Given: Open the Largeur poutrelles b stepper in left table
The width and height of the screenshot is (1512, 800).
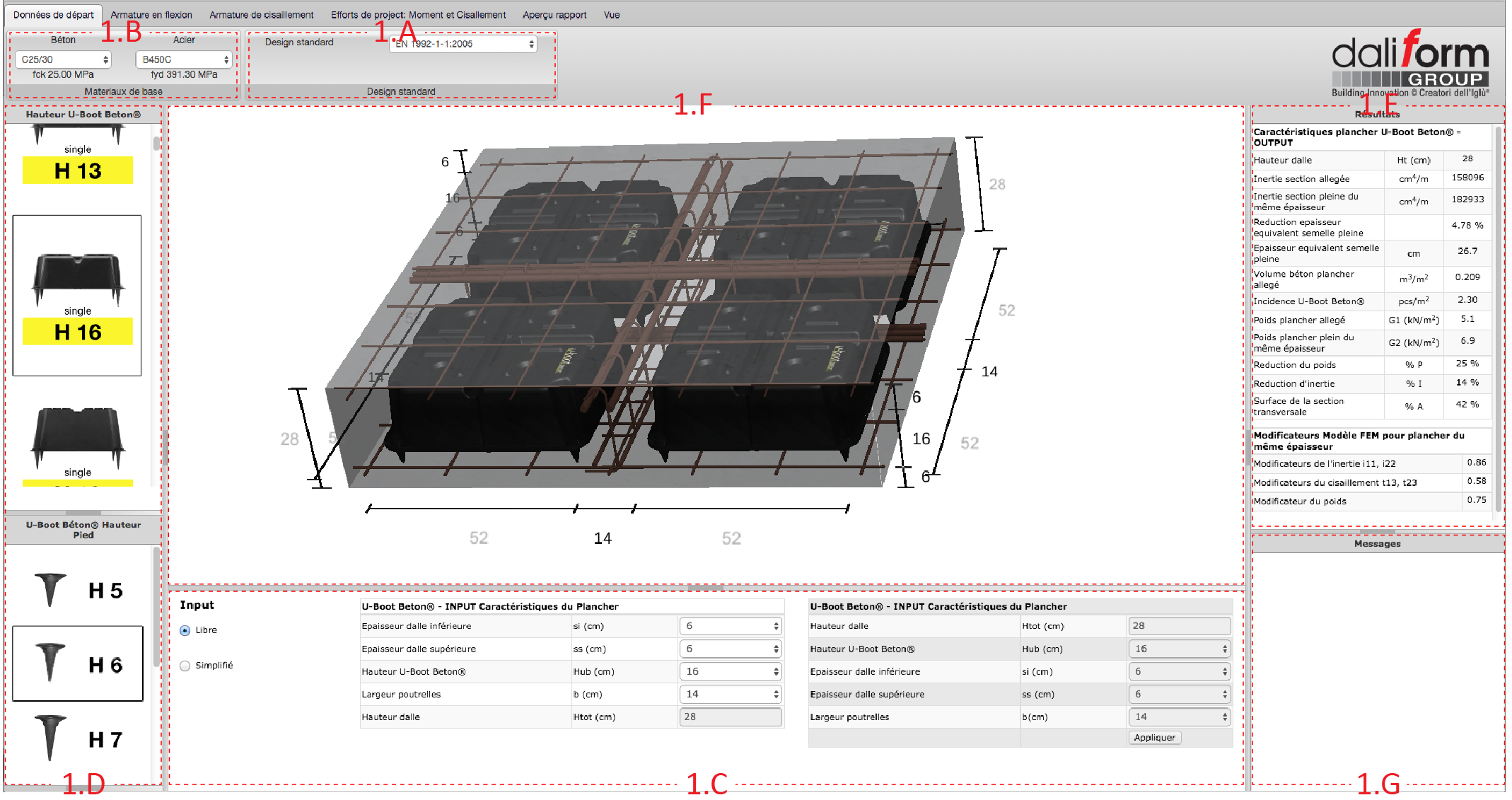Looking at the screenshot, I should coord(731,694).
